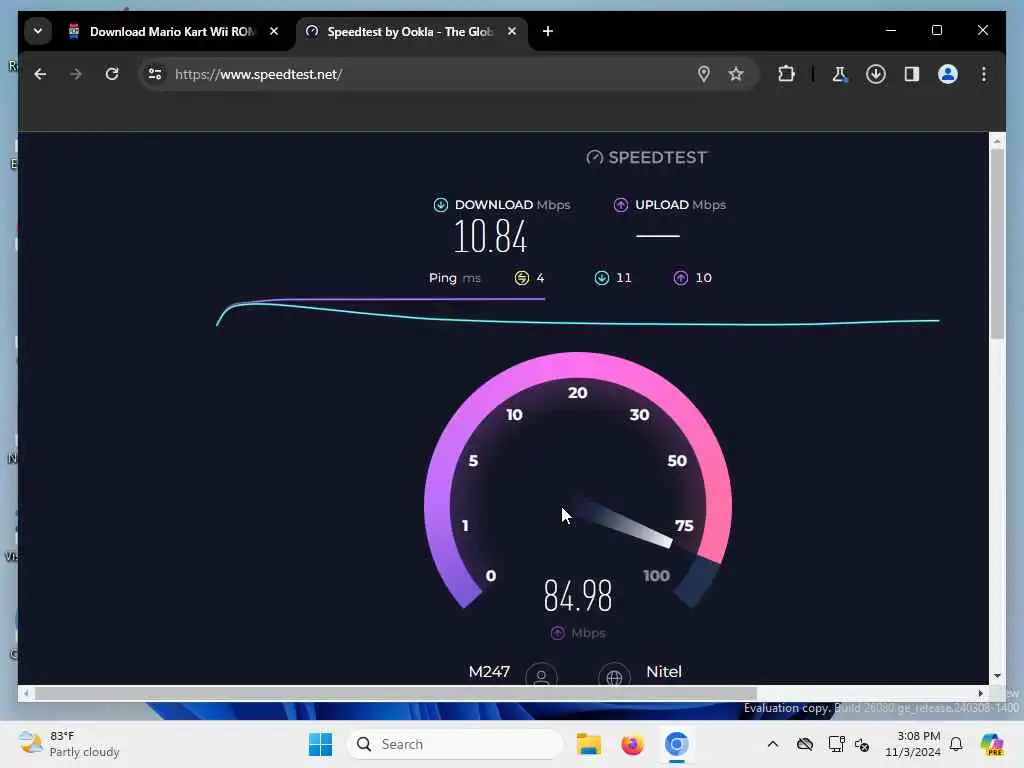
Task: Open the clock and date flyout
Action: pos(912,744)
